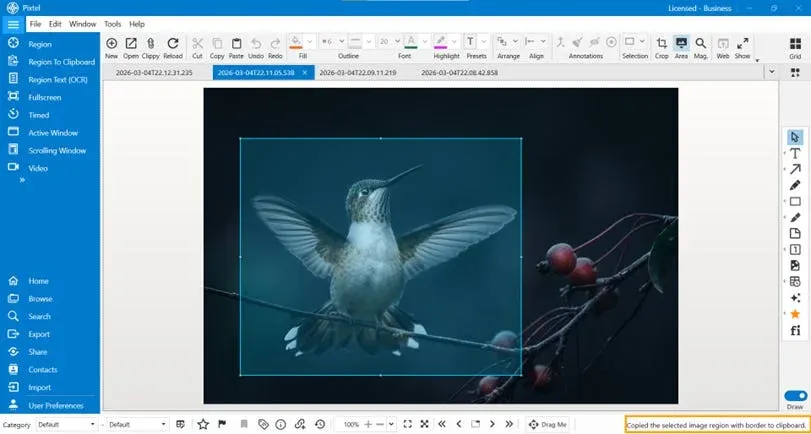Screen dimensions: 811x434
Task: Pick the Rectangle shape tool
Action: 795,201
